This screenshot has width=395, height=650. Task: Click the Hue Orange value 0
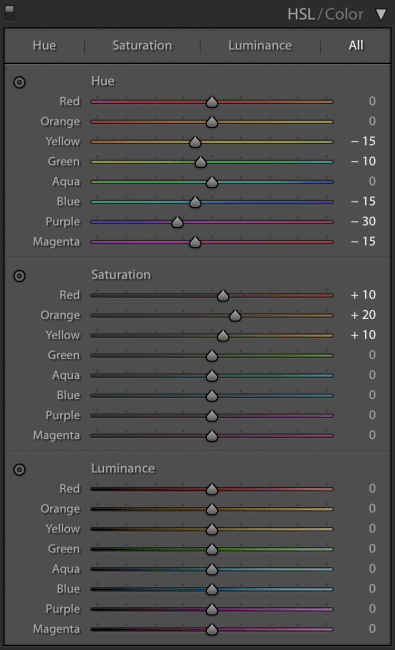[372, 121]
